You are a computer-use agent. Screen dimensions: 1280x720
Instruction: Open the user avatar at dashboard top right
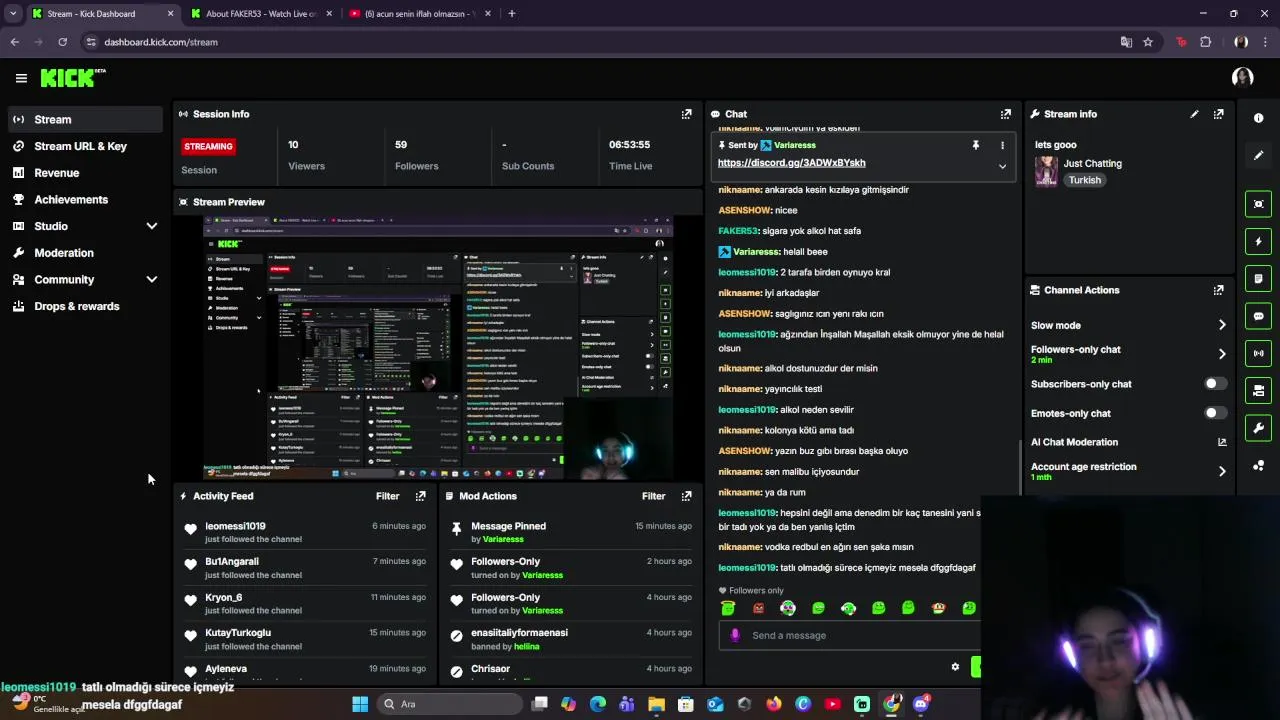point(1242,78)
